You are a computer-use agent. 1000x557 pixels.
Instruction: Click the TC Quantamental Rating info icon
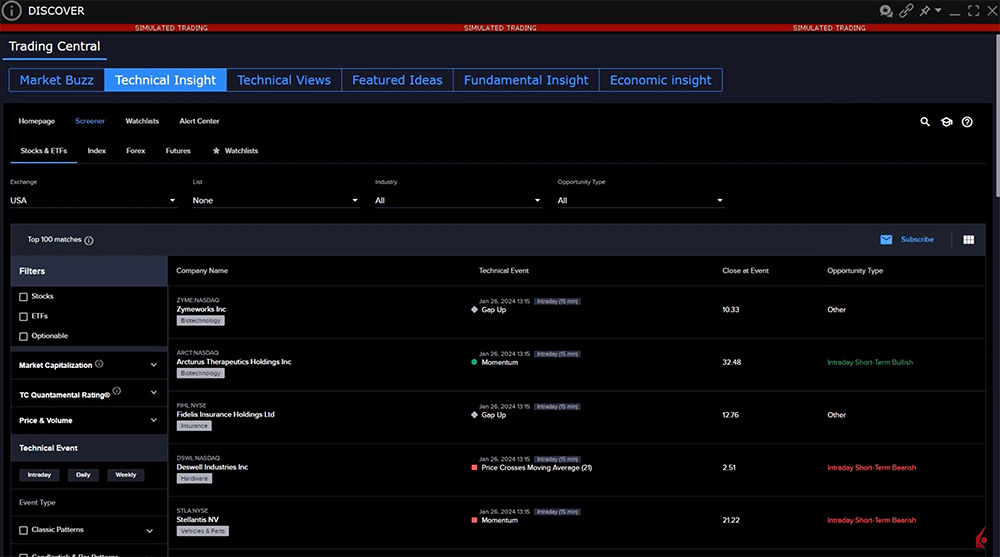[117, 390]
